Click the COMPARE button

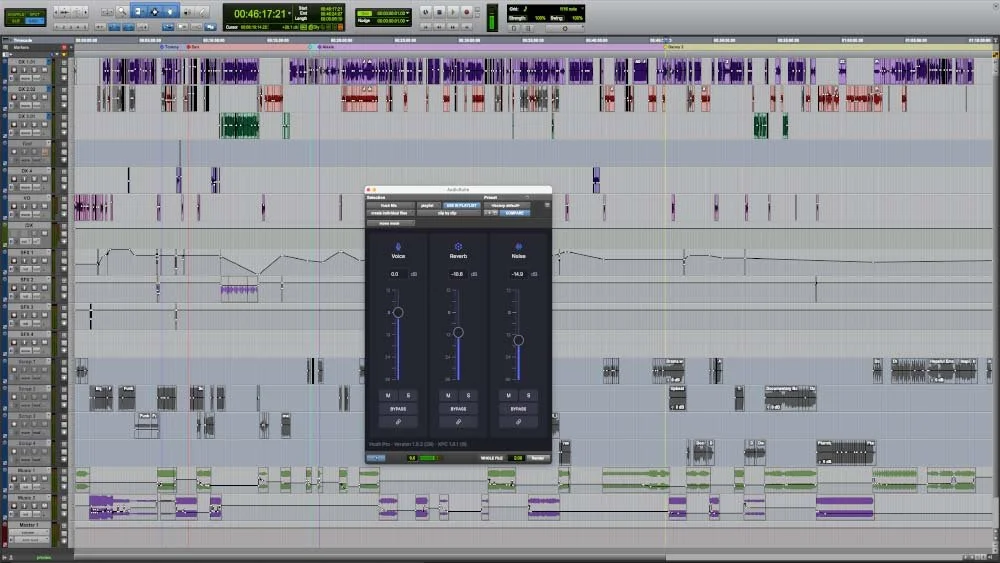tap(514, 213)
